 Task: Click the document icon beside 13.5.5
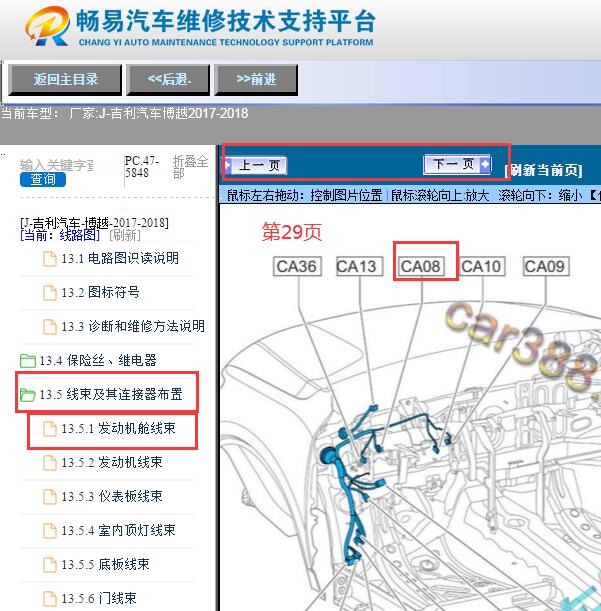coord(49,564)
